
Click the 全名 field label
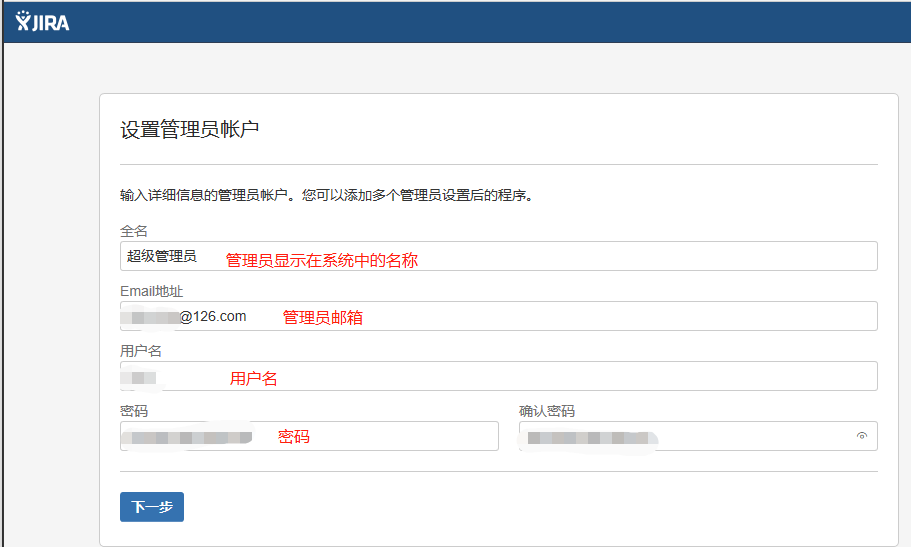(134, 231)
